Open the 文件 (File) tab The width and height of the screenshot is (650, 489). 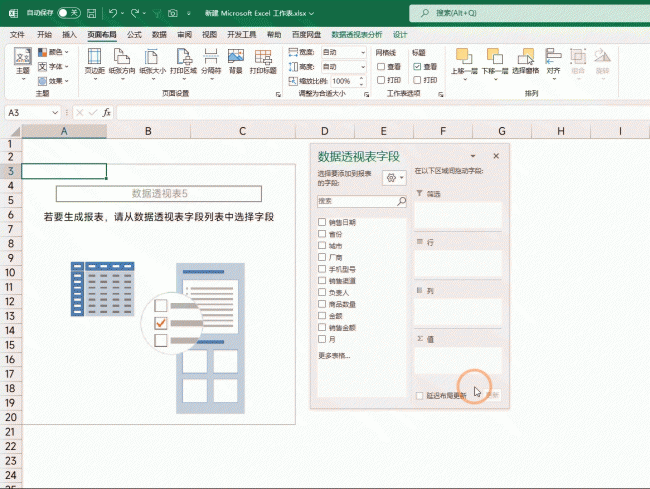[17, 35]
